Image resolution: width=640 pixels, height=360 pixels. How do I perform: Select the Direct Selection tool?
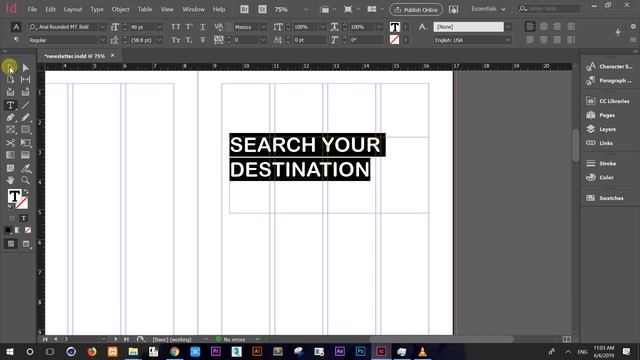(25, 68)
